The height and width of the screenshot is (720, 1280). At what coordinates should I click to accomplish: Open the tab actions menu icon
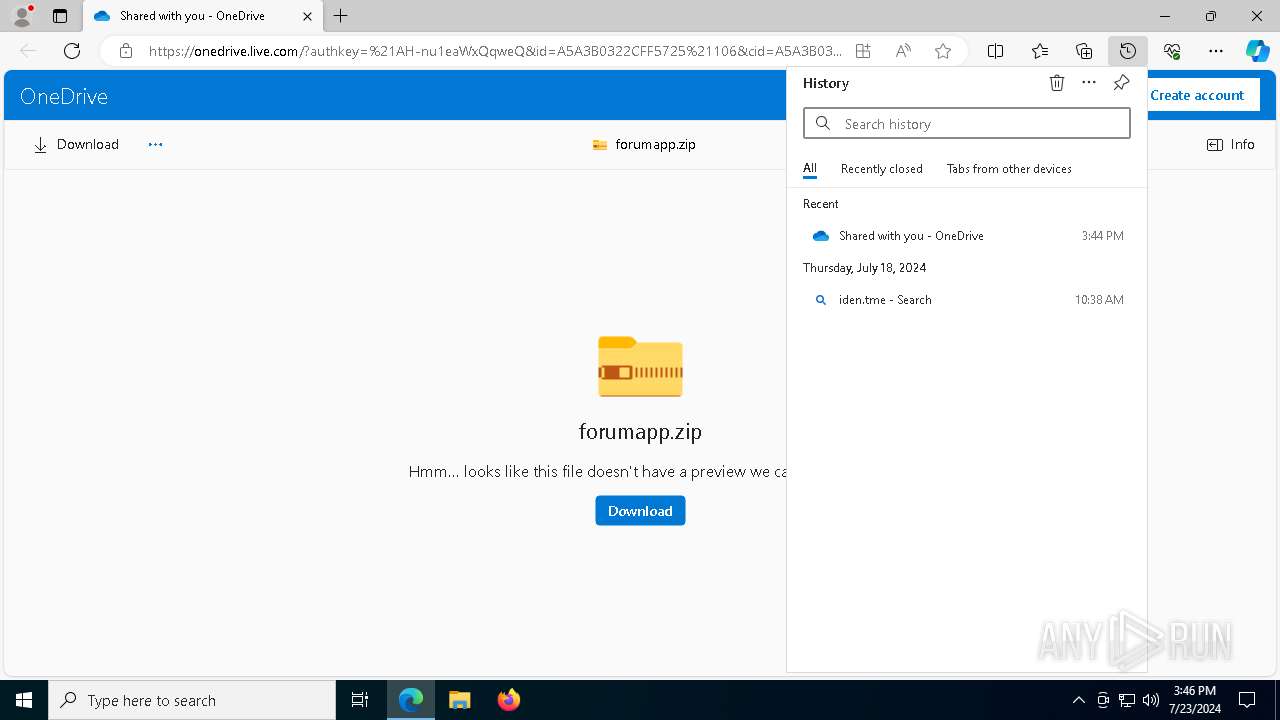pos(60,16)
